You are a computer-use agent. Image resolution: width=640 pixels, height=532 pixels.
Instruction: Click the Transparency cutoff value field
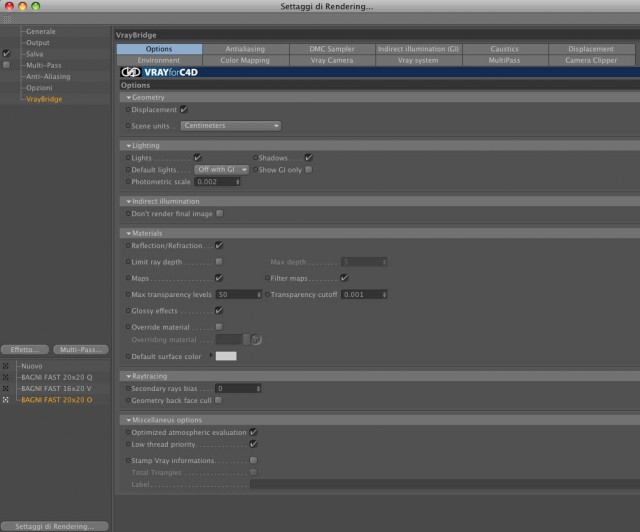point(364,294)
